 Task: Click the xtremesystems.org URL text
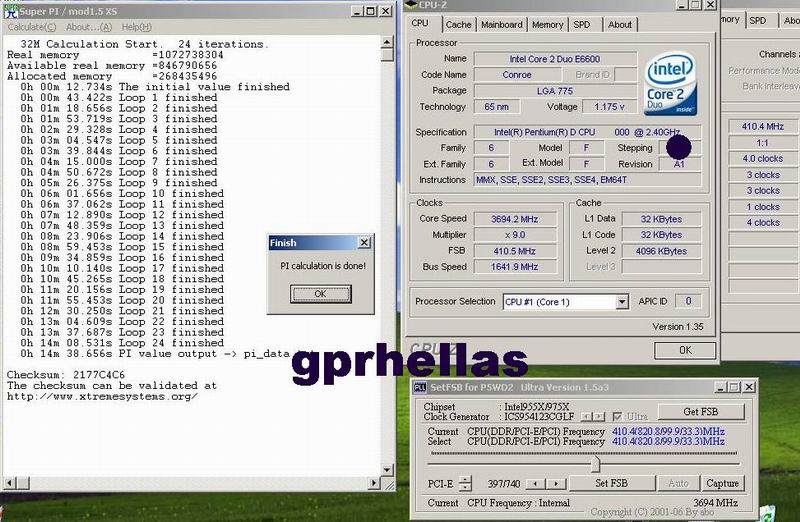click(102, 396)
